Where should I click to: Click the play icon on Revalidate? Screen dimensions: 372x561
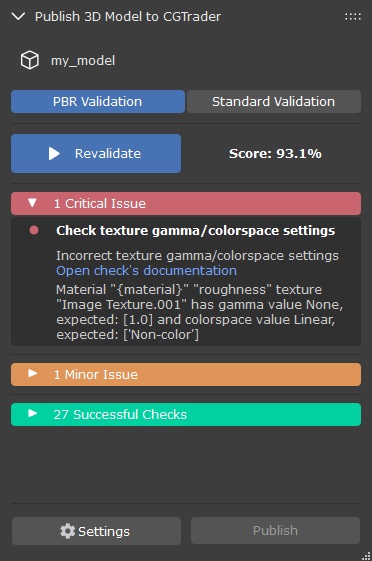click(x=54, y=153)
